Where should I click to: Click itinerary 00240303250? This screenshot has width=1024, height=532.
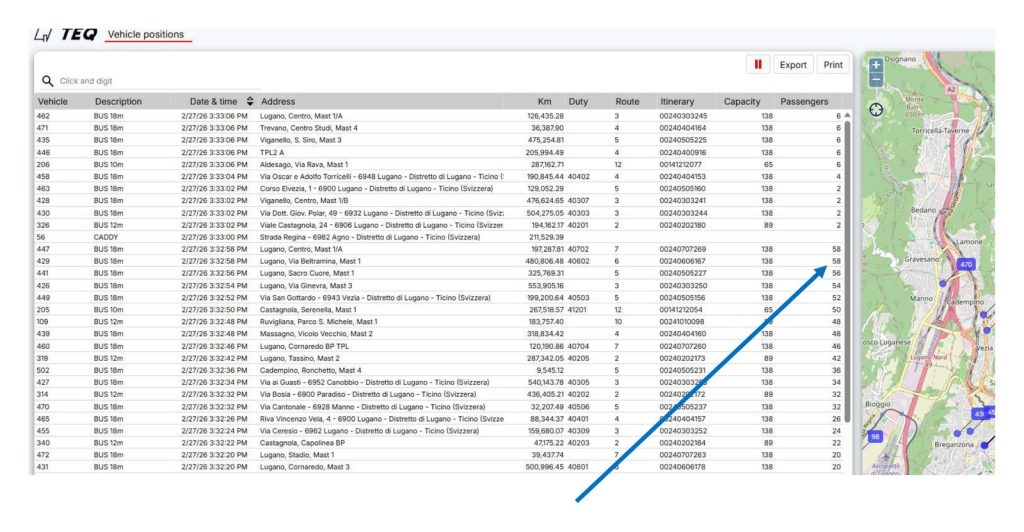[682, 285]
